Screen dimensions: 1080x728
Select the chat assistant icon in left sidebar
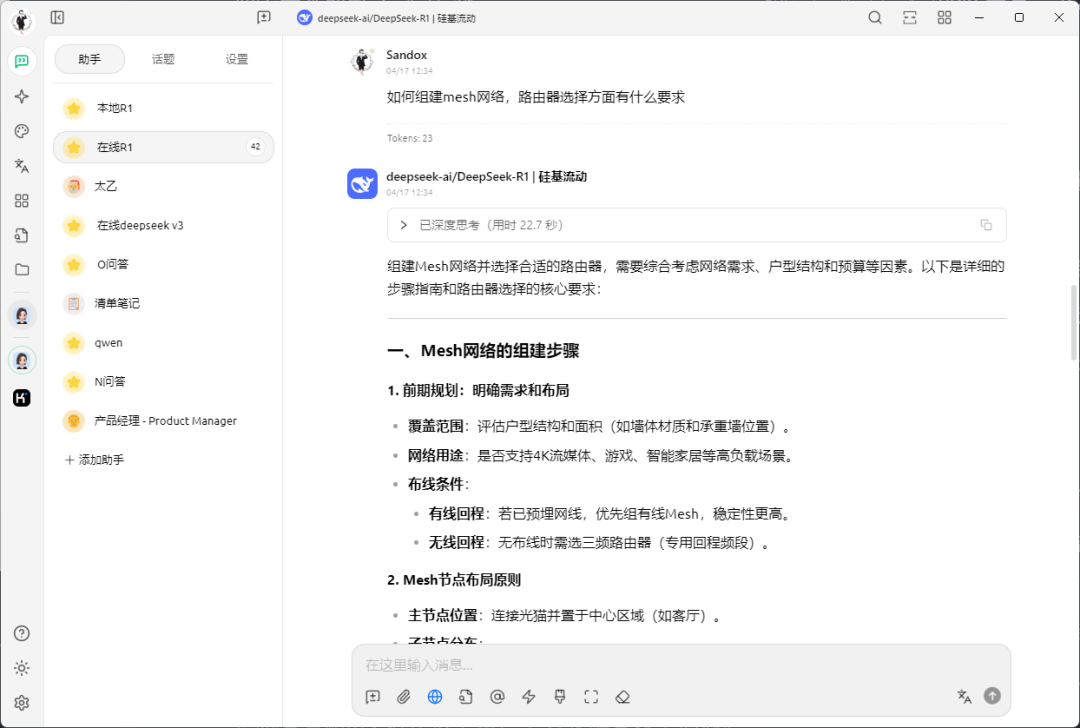(22, 61)
